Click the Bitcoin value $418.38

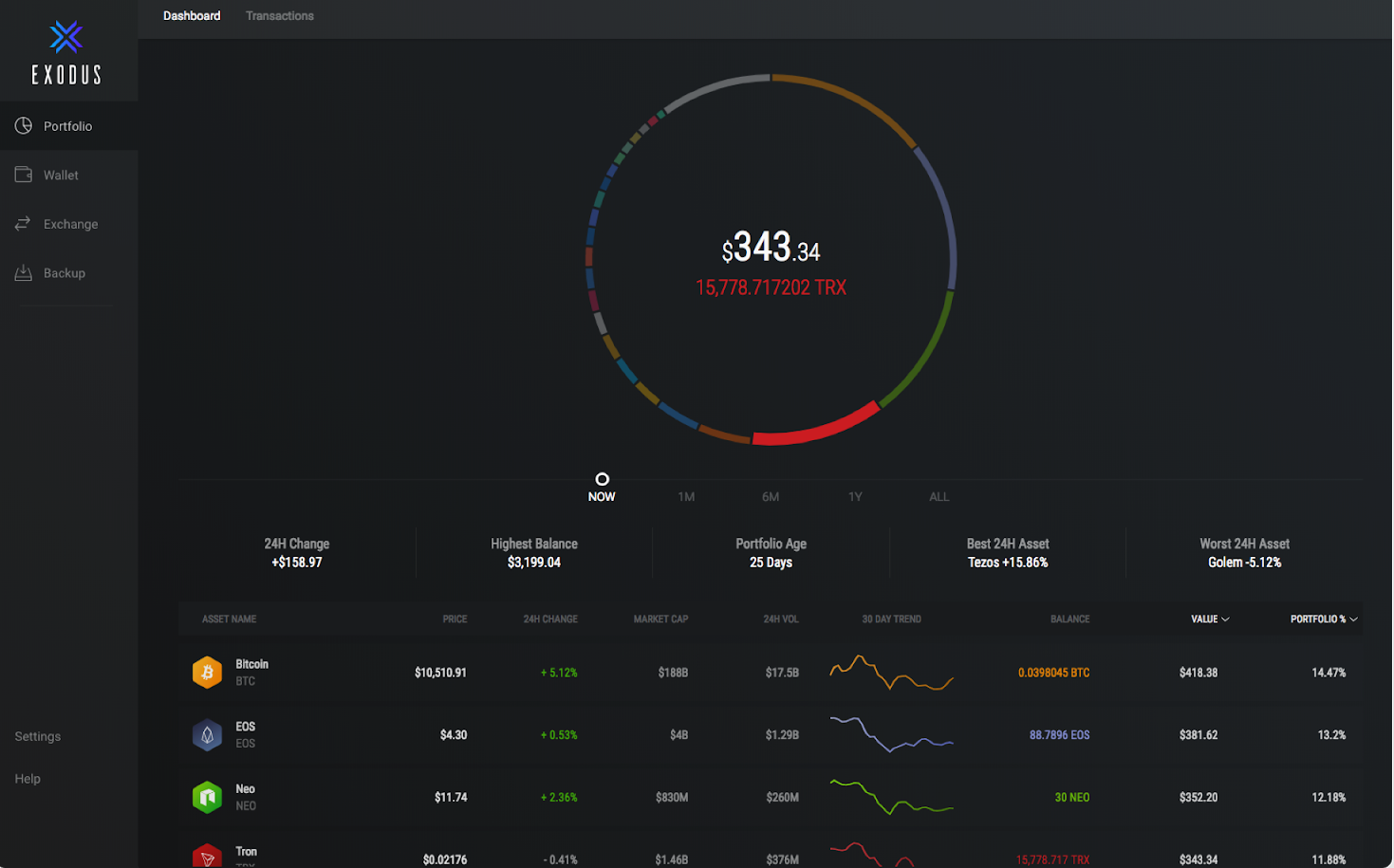(x=1199, y=673)
